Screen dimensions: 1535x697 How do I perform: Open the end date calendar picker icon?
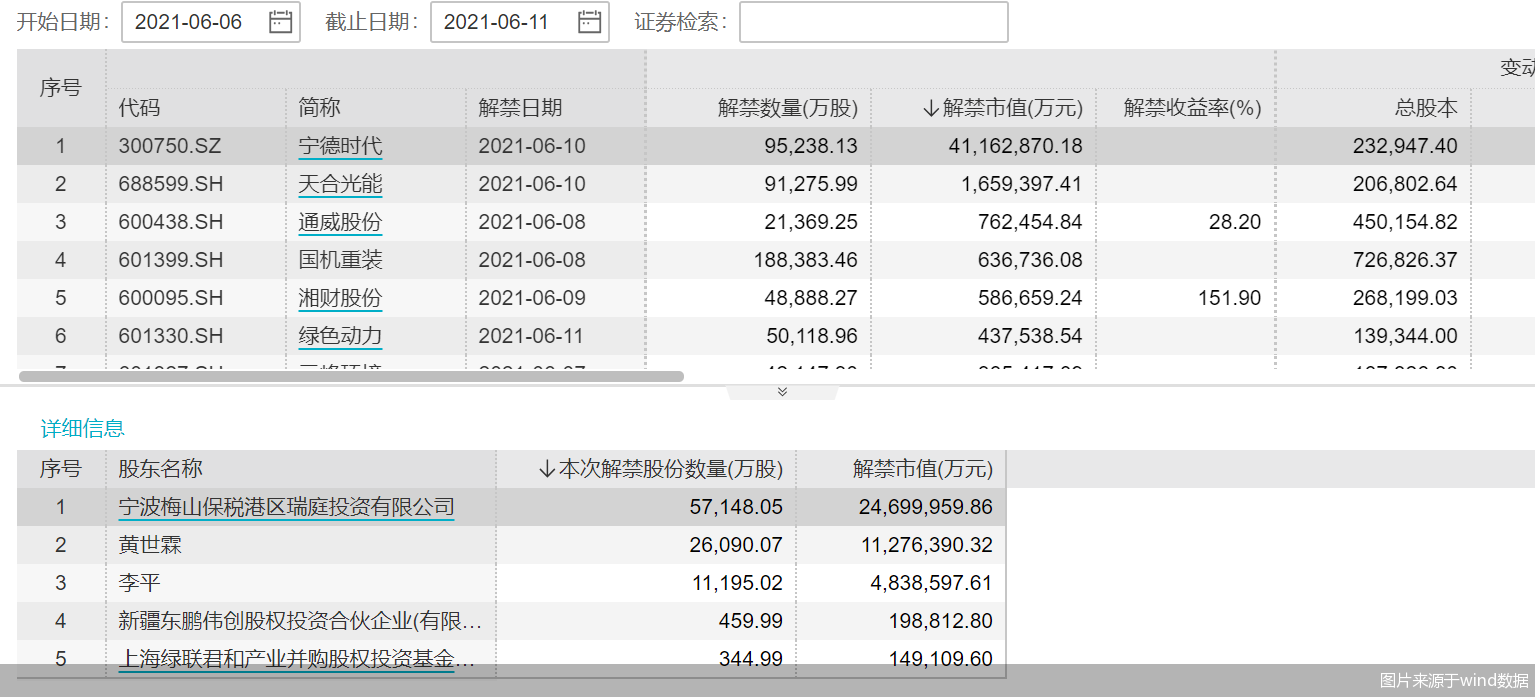590,22
